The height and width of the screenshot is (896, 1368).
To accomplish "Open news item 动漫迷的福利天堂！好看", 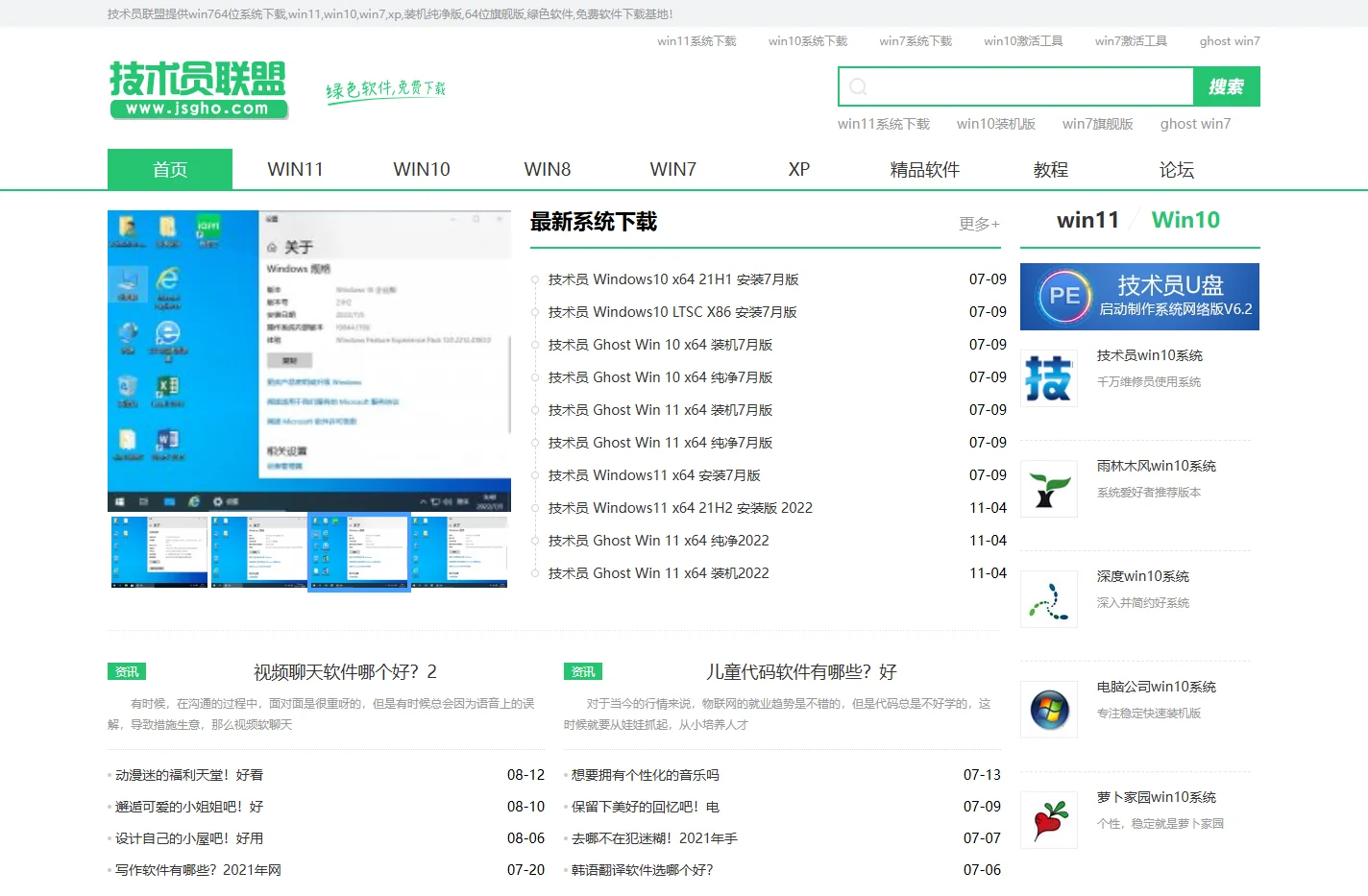I will pyautogui.click(x=189, y=775).
